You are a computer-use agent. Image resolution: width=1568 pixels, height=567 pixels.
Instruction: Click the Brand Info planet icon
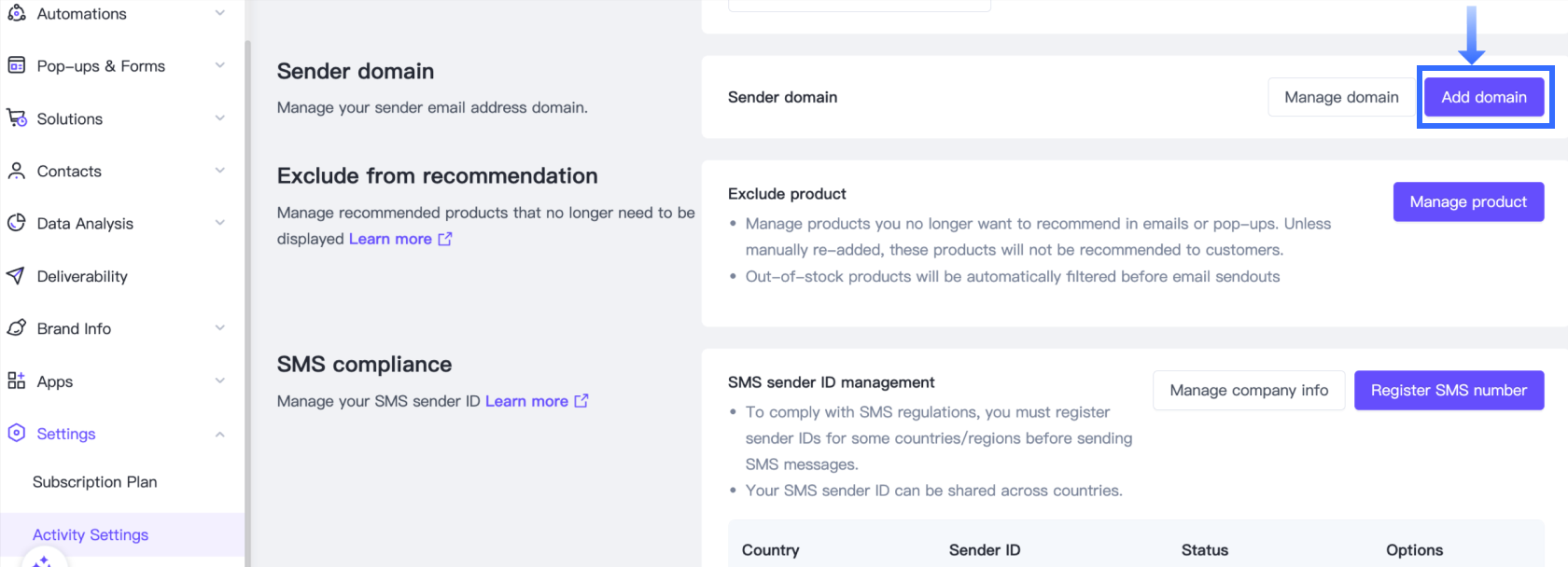(x=16, y=328)
